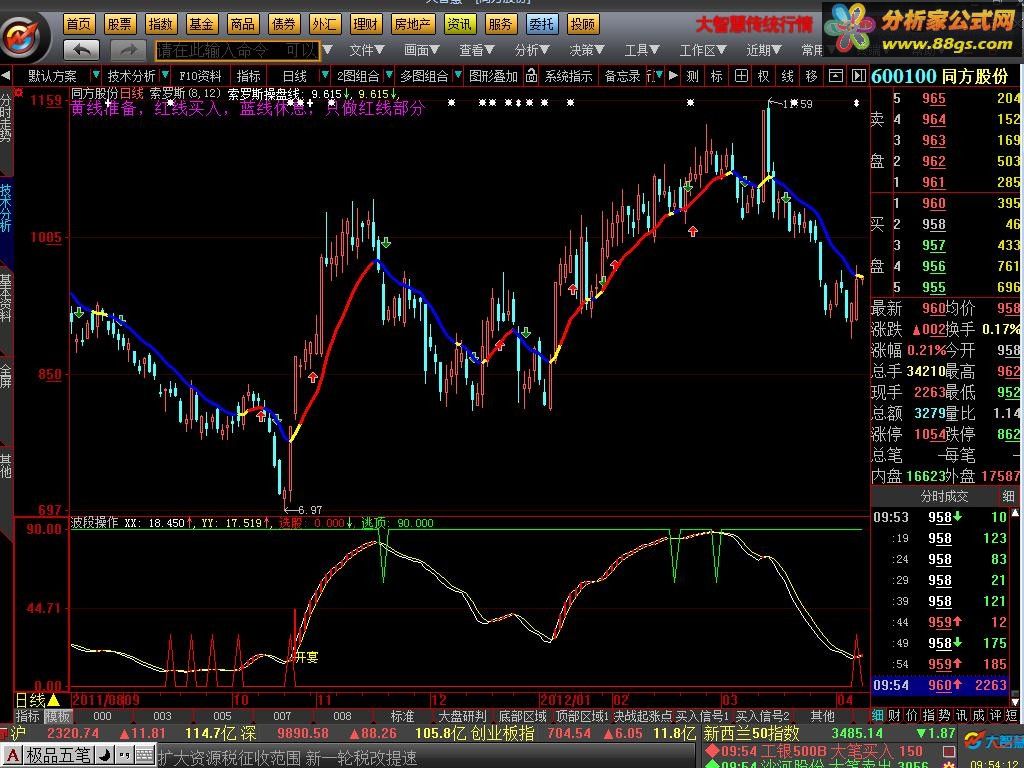Click the crosshair grid icon in toolbar

pyautogui.click(x=741, y=76)
